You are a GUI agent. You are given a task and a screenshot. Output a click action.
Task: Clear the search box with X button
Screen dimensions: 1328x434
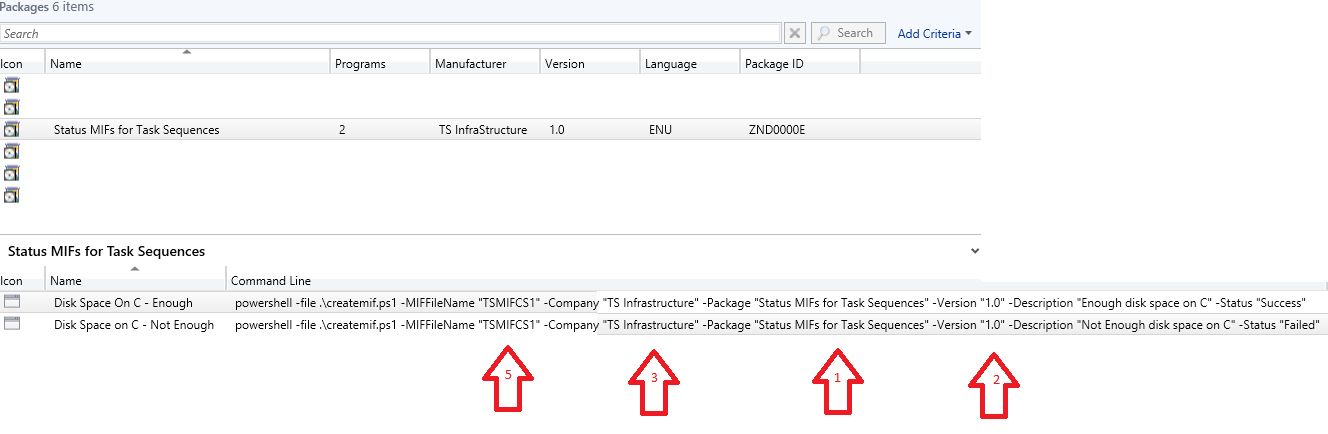click(x=795, y=33)
